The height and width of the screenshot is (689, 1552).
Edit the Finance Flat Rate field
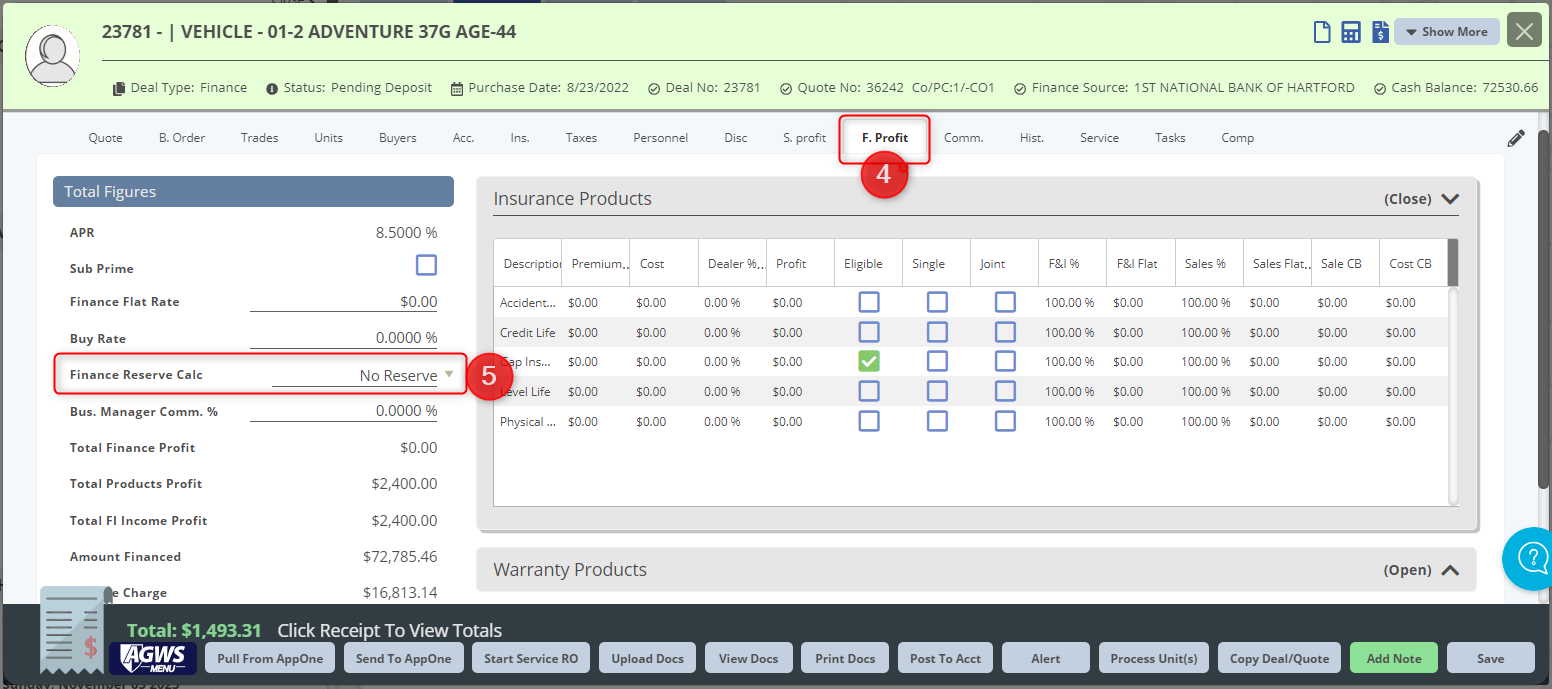343,302
